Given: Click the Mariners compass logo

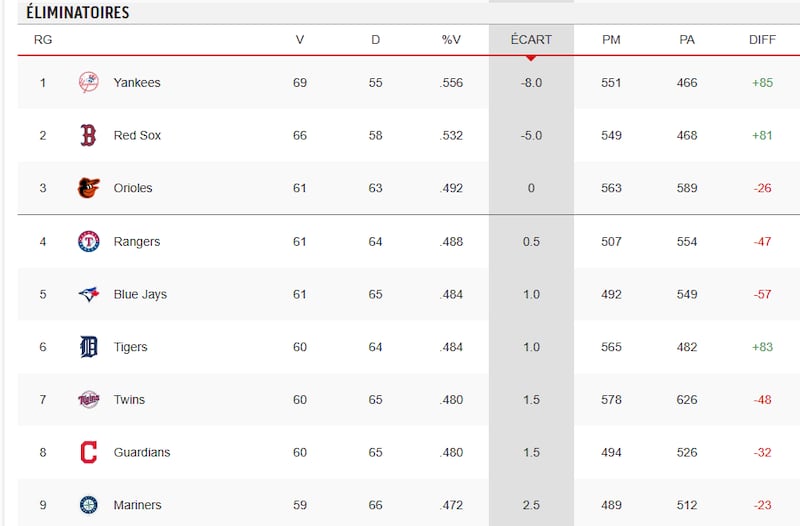Looking at the screenshot, I should [x=88, y=505].
